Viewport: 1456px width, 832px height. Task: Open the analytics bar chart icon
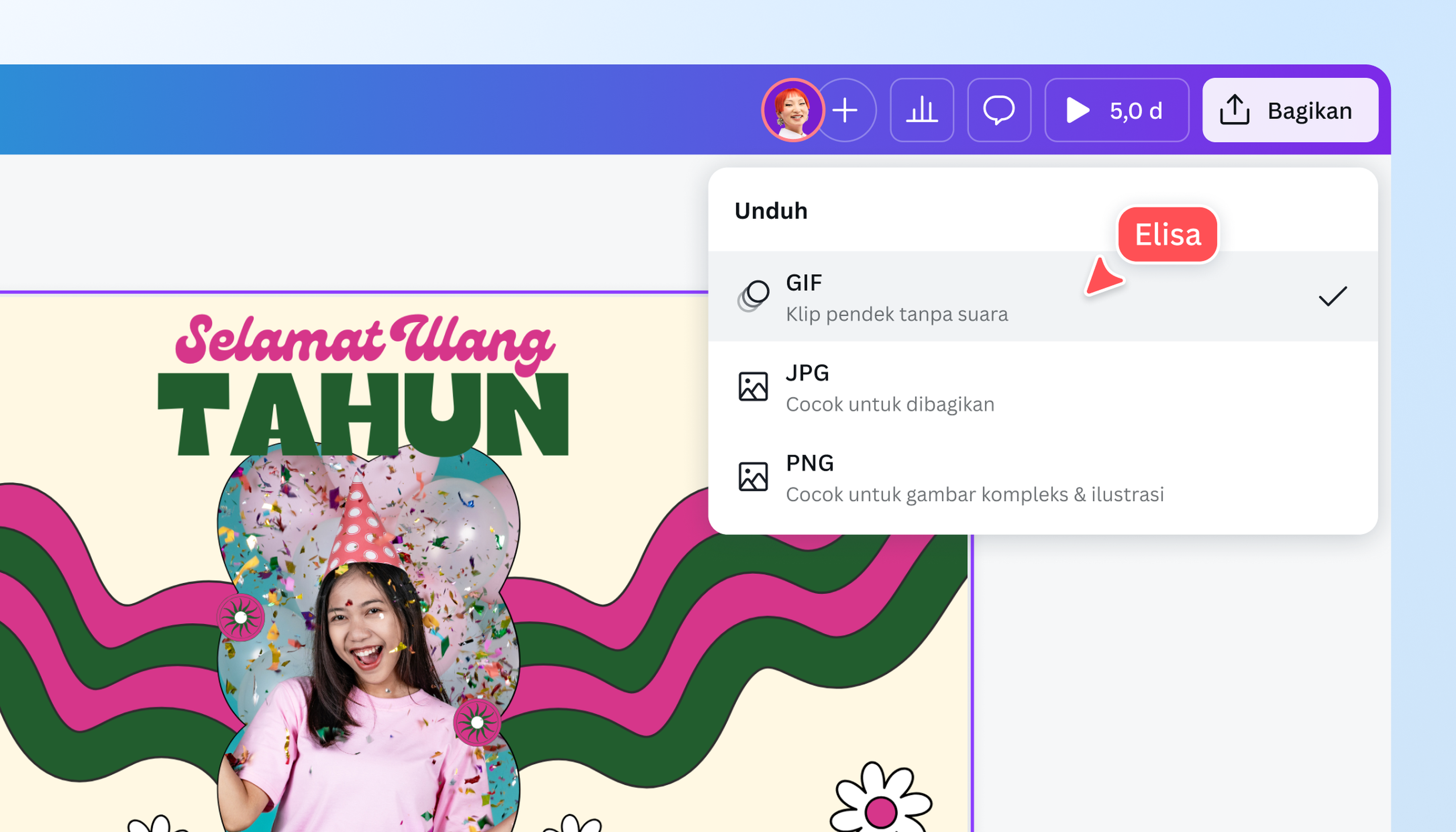point(922,110)
